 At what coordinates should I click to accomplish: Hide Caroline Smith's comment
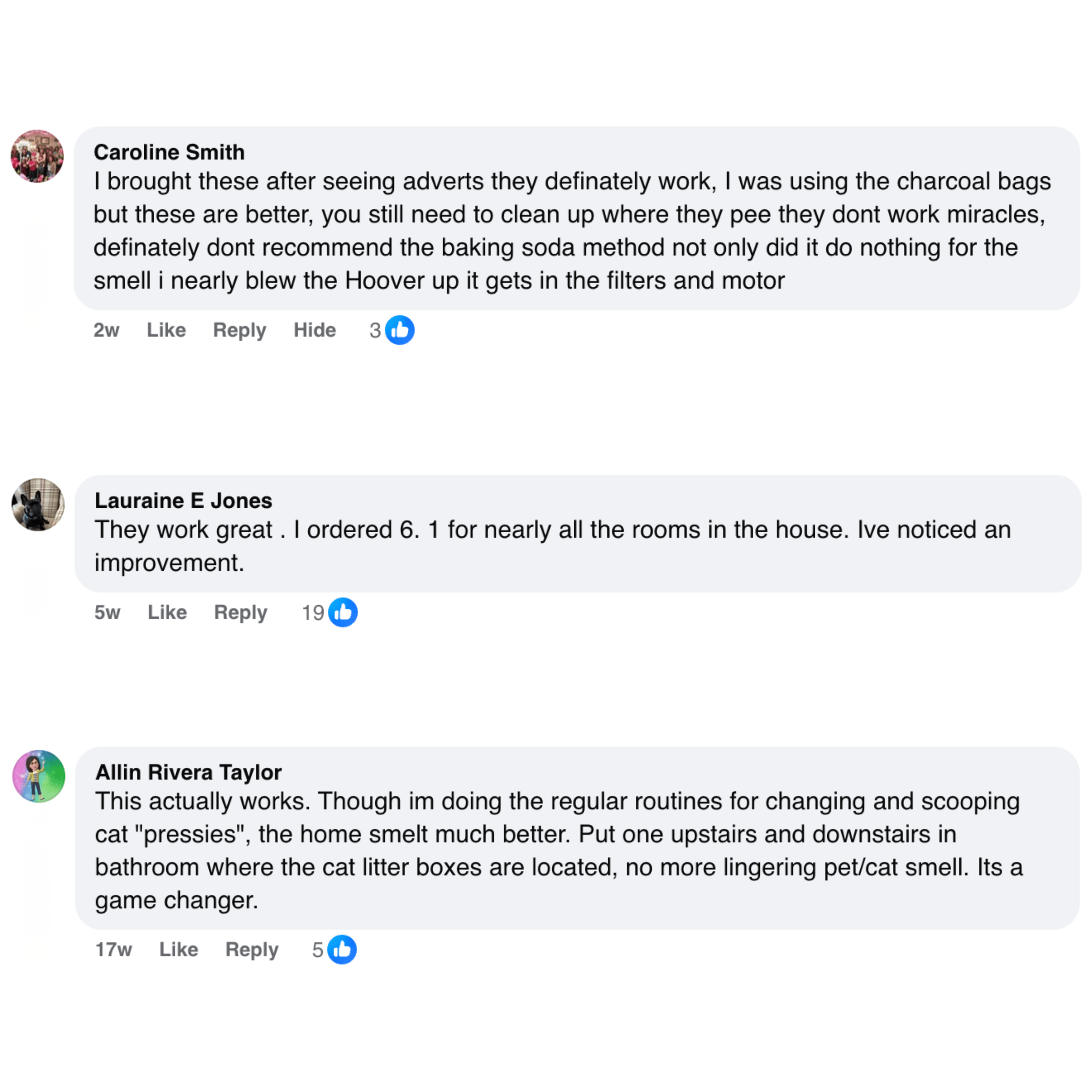pos(314,330)
